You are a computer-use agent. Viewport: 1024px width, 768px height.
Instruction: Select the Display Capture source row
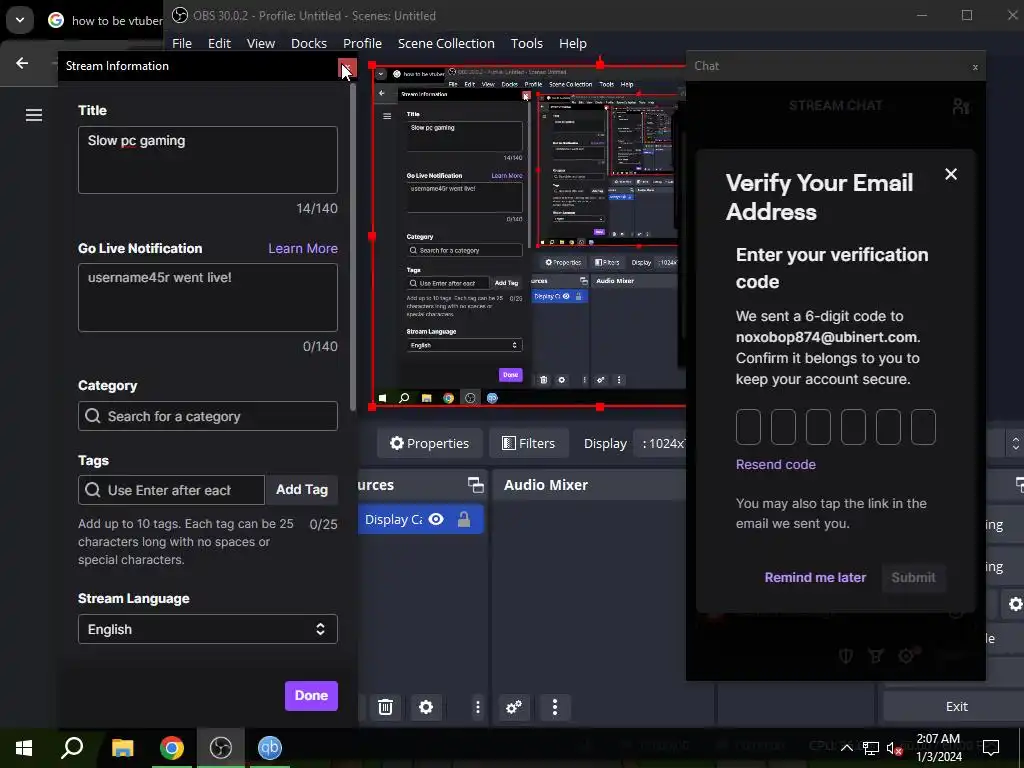click(421, 519)
